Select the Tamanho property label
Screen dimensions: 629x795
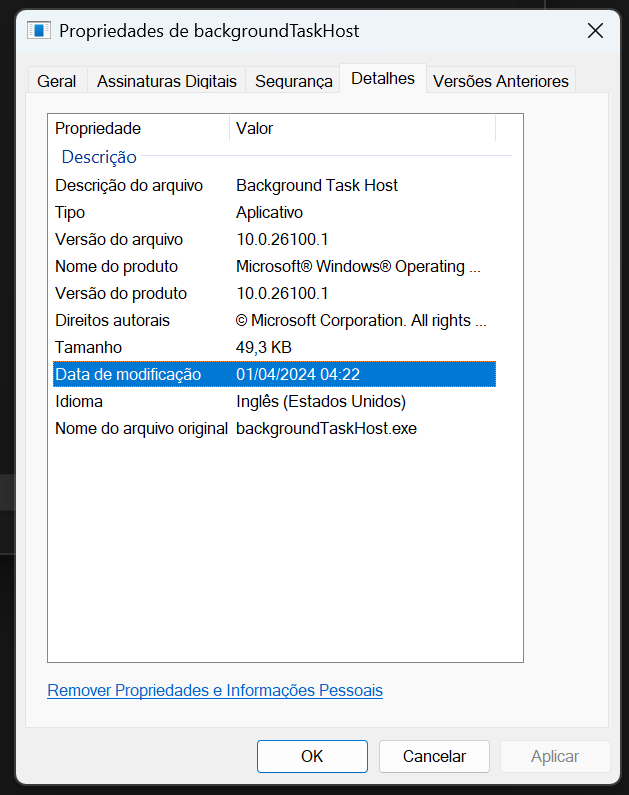point(88,347)
